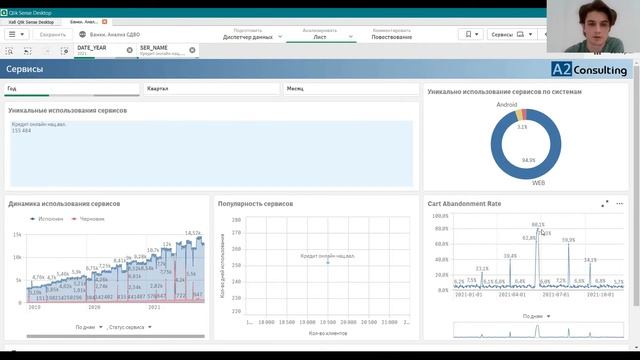Open the app title Банки. Анализ СДВО
The width and height of the screenshot is (640, 360).
[x=115, y=35]
